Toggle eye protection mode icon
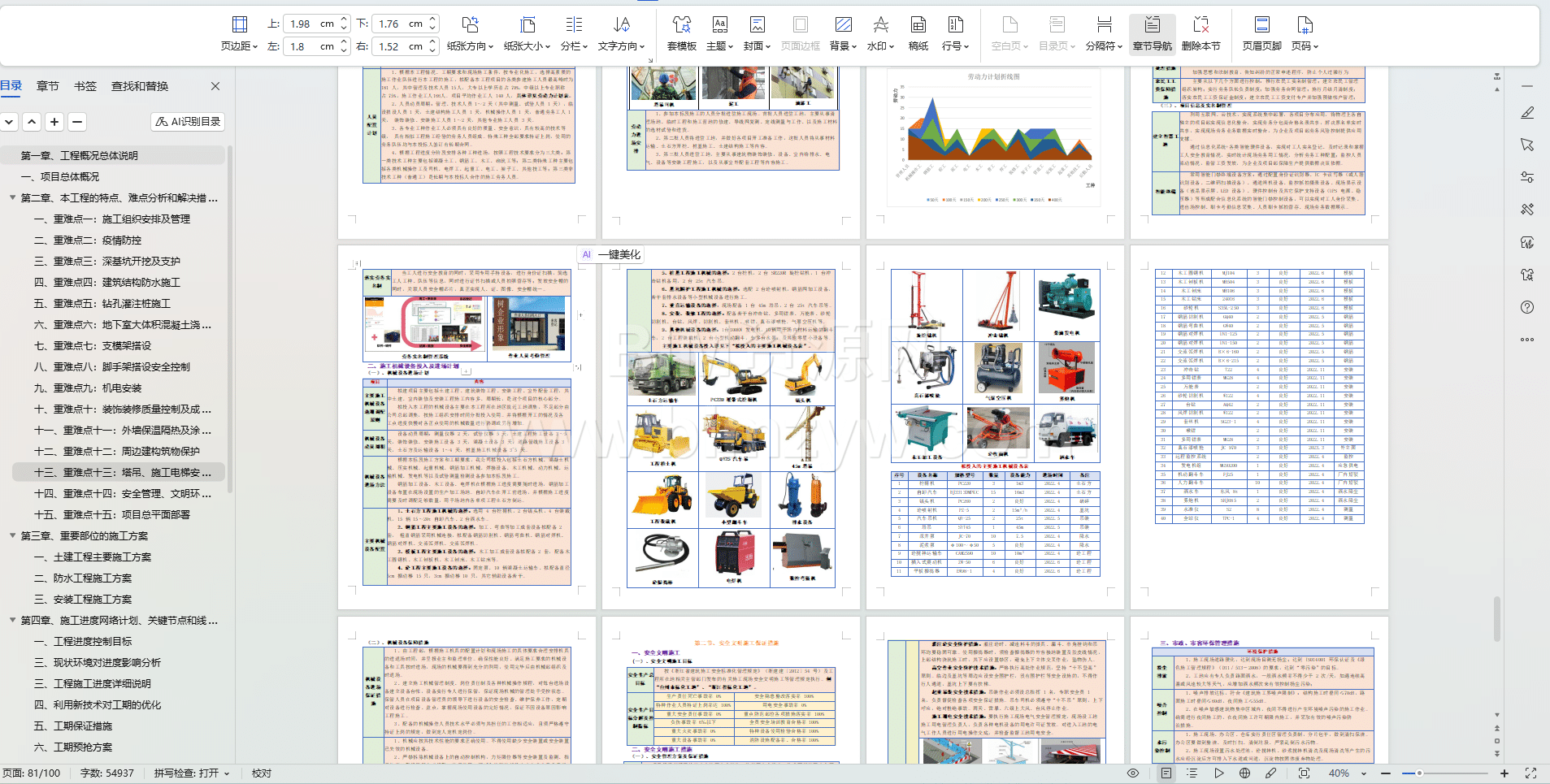Viewport: 1550px width, 784px height. pyautogui.click(x=1133, y=773)
